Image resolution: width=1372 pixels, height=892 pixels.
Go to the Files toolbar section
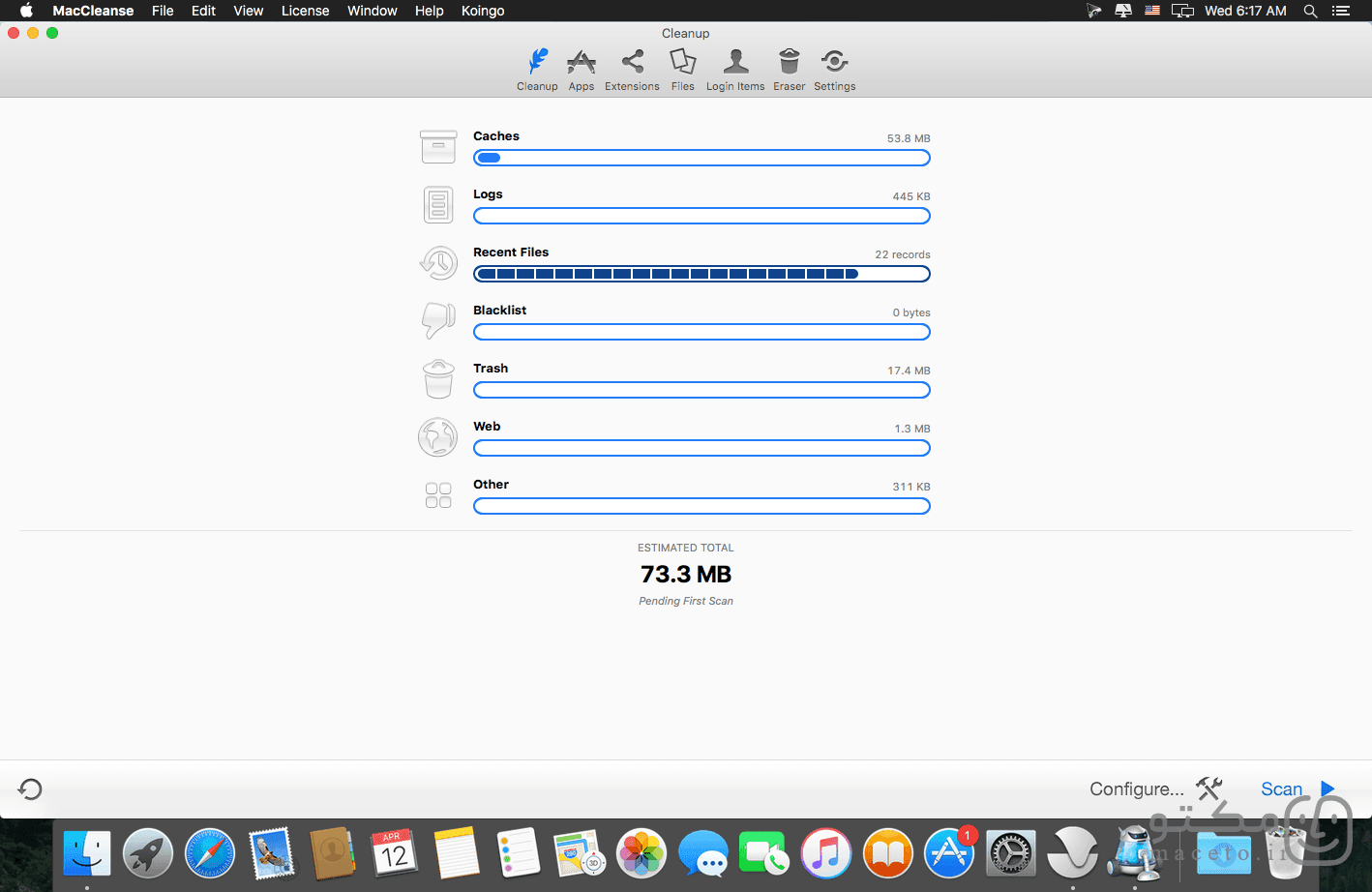(x=683, y=70)
